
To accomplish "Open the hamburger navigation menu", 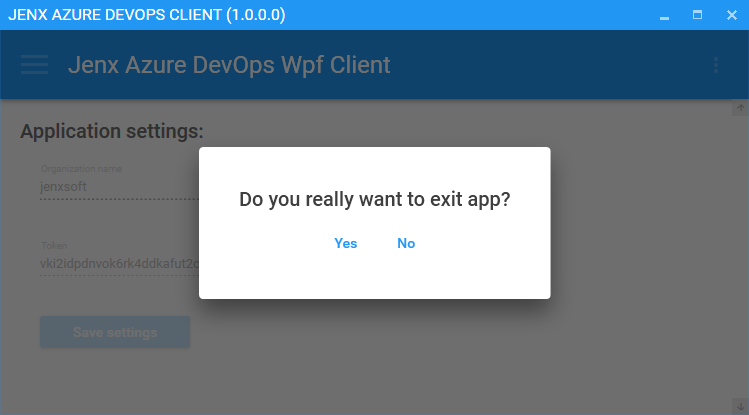I will [34, 64].
